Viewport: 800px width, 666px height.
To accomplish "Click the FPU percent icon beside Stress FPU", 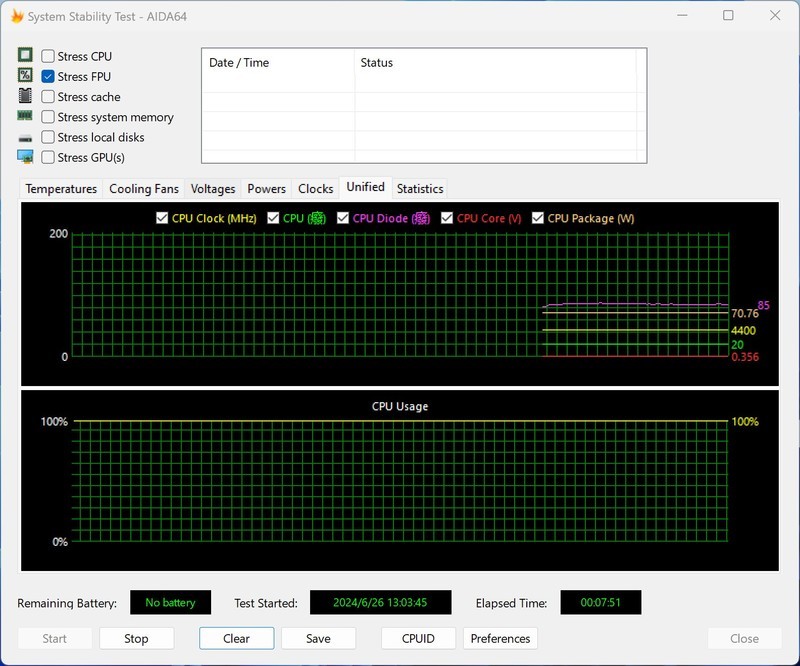I will (x=25, y=76).
